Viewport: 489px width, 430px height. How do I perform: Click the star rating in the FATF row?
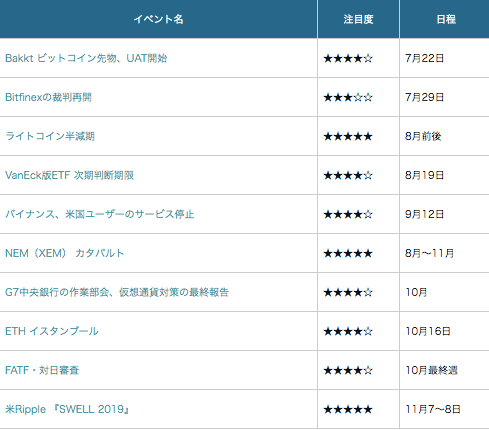click(348, 371)
